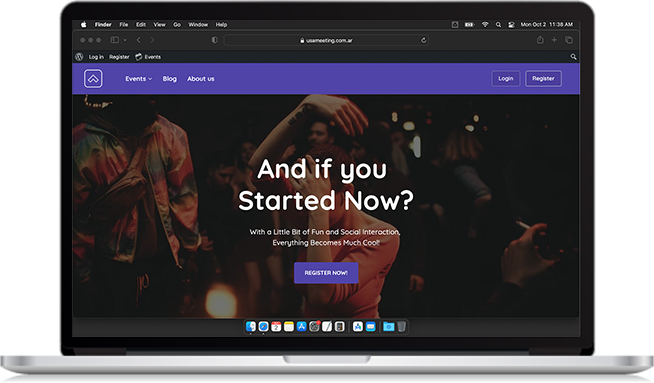Click the privacy shield icon
The image size is (654, 383).
[214, 40]
